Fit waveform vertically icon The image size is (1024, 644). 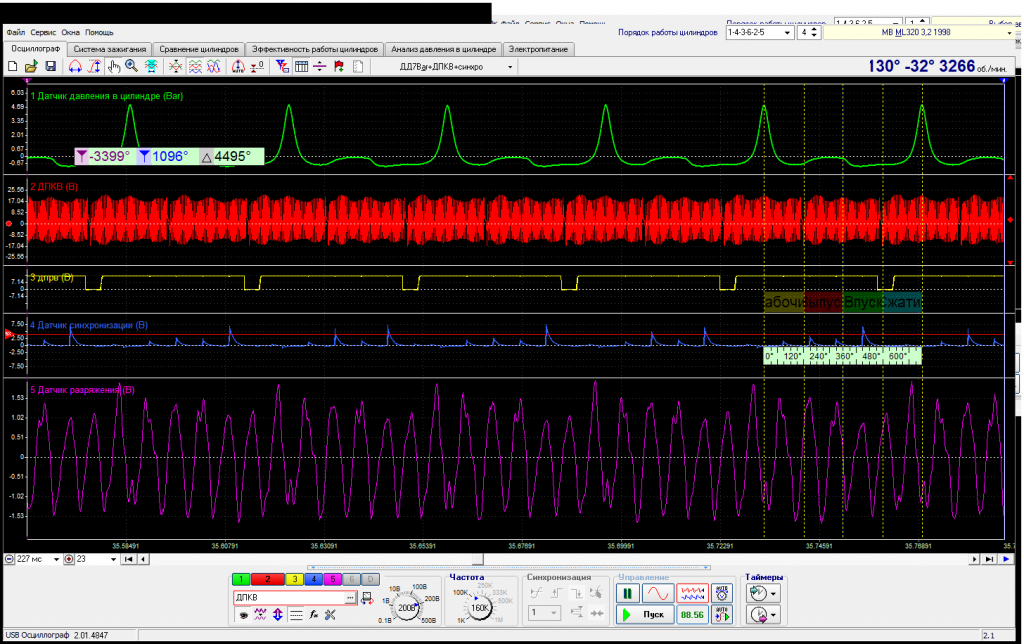tap(95, 67)
